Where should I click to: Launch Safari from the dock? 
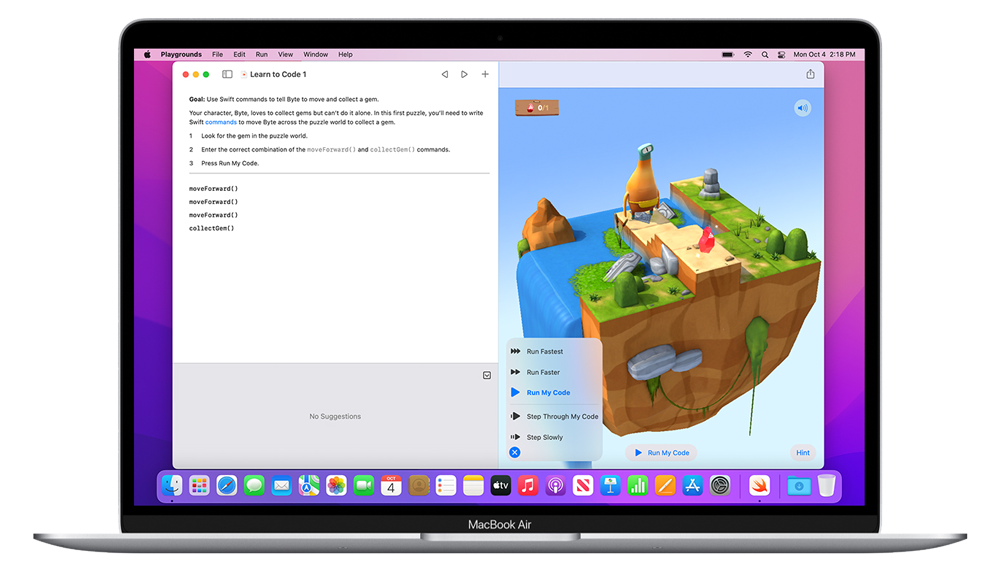tap(226, 486)
